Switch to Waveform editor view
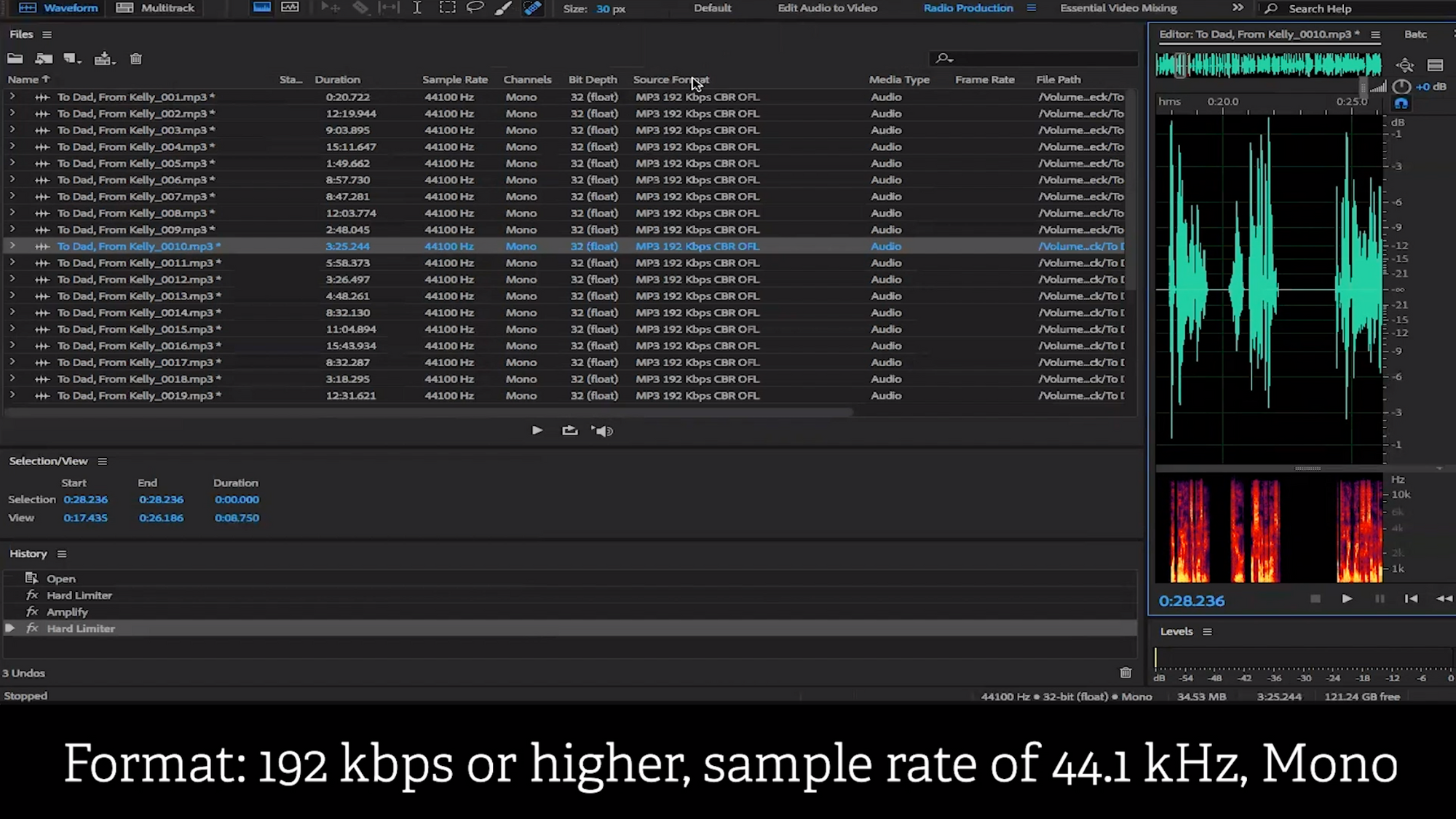1456x819 pixels. pos(58,8)
